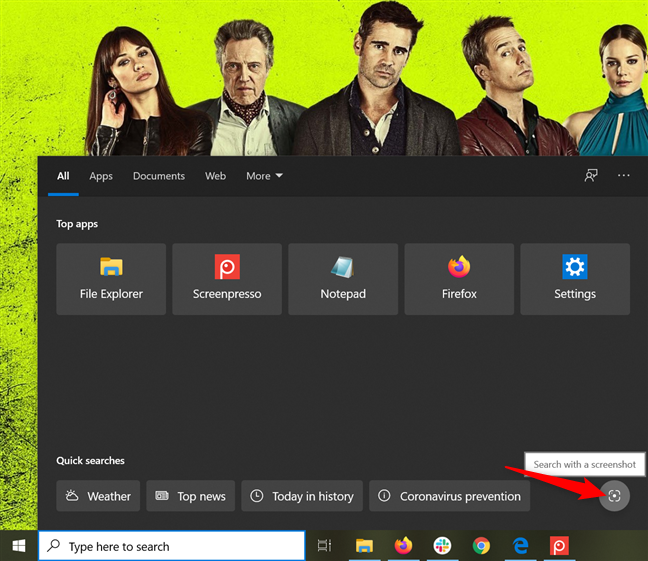Switch to the Web tab
Screen dimensions: 648x561
[215, 176]
